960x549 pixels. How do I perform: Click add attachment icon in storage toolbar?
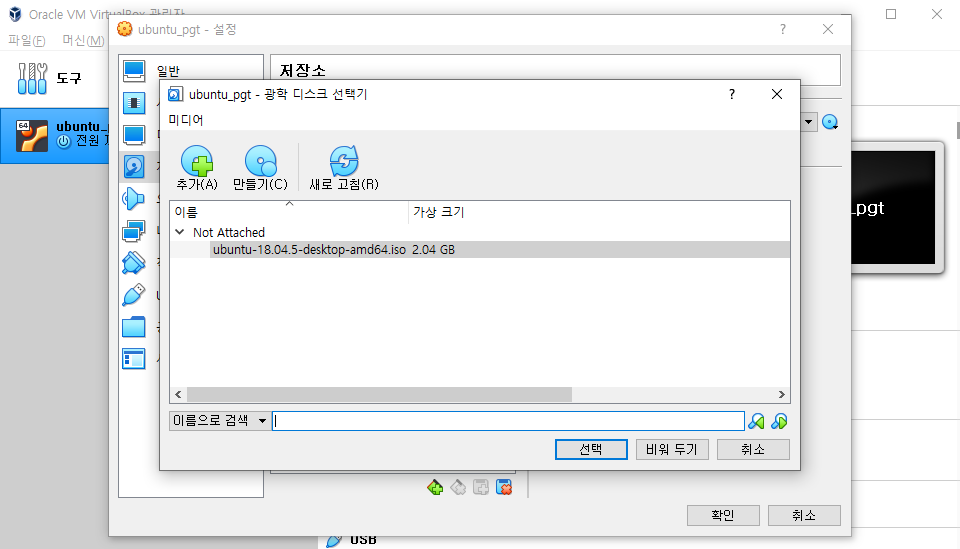(481, 487)
